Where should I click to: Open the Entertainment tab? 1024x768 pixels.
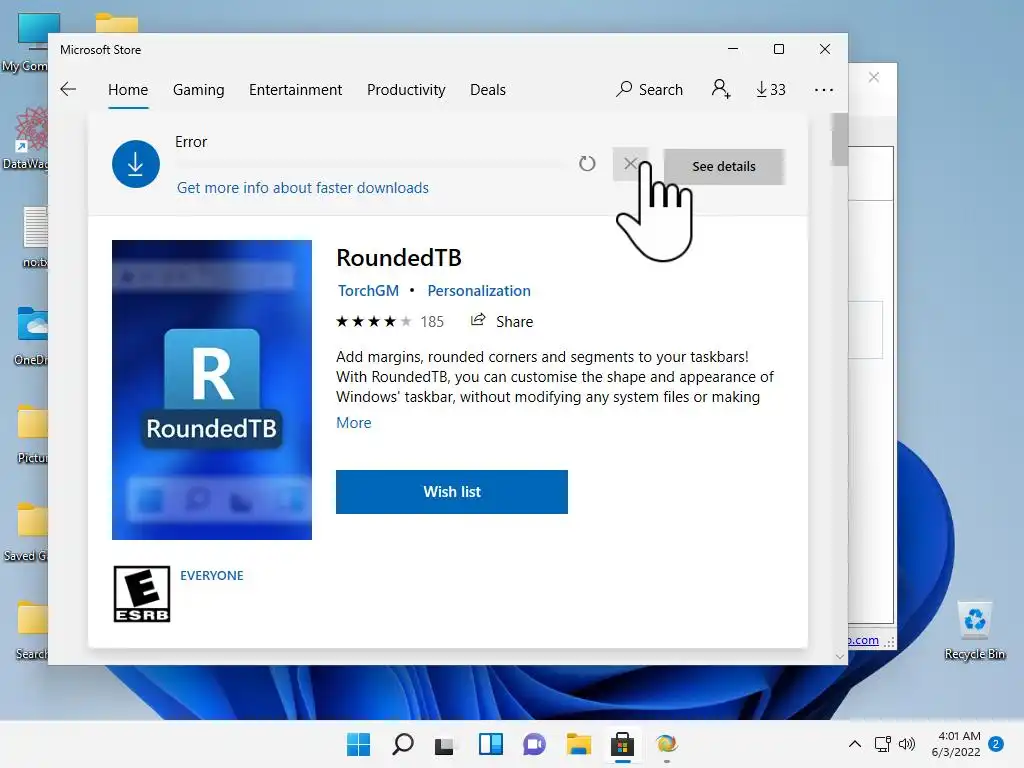coord(295,89)
